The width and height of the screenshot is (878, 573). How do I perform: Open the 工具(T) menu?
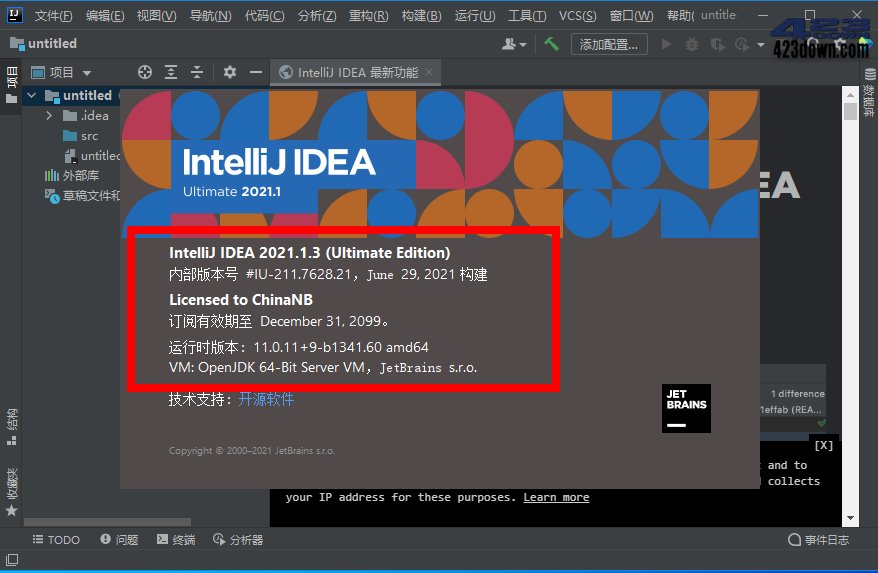pyautogui.click(x=527, y=16)
